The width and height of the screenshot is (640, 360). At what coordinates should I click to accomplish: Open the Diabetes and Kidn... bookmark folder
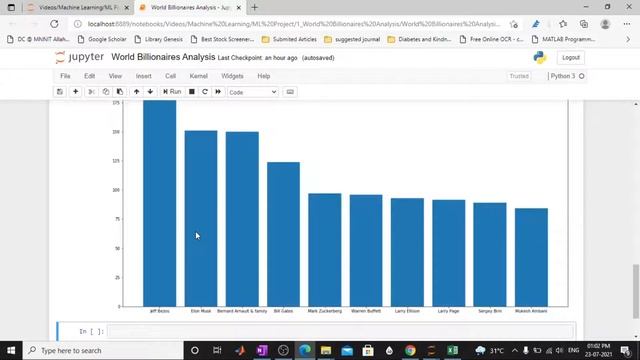(419, 39)
